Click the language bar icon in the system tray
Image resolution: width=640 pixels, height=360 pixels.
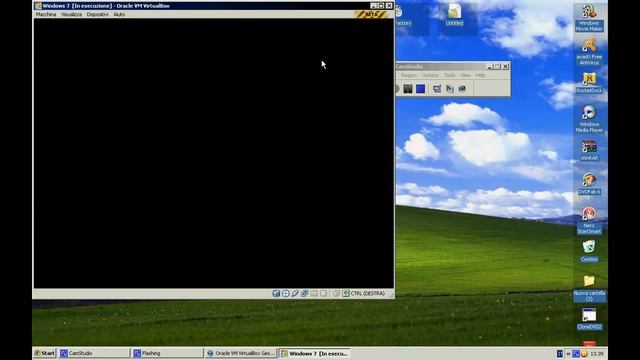[560, 353]
